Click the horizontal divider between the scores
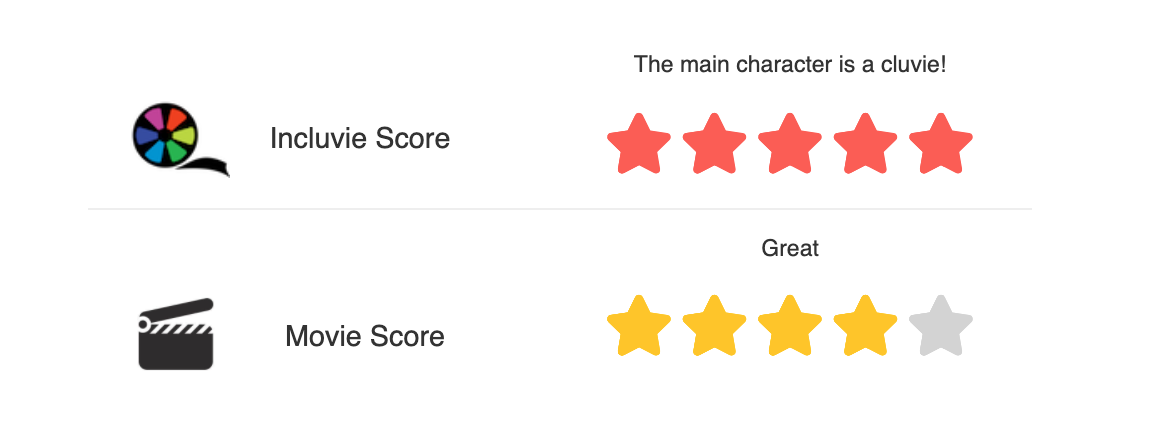This screenshot has height=434, width=1156. click(x=560, y=209)
